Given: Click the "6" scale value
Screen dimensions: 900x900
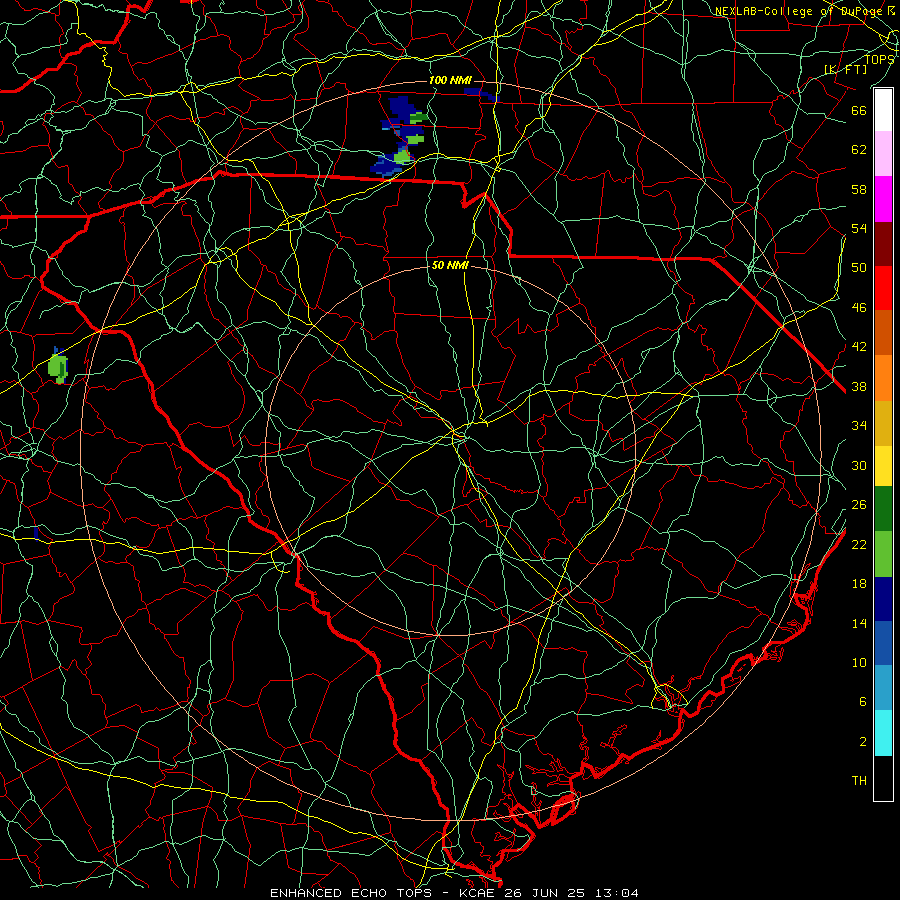Looking at the screenshot, I should coord(863,702).
